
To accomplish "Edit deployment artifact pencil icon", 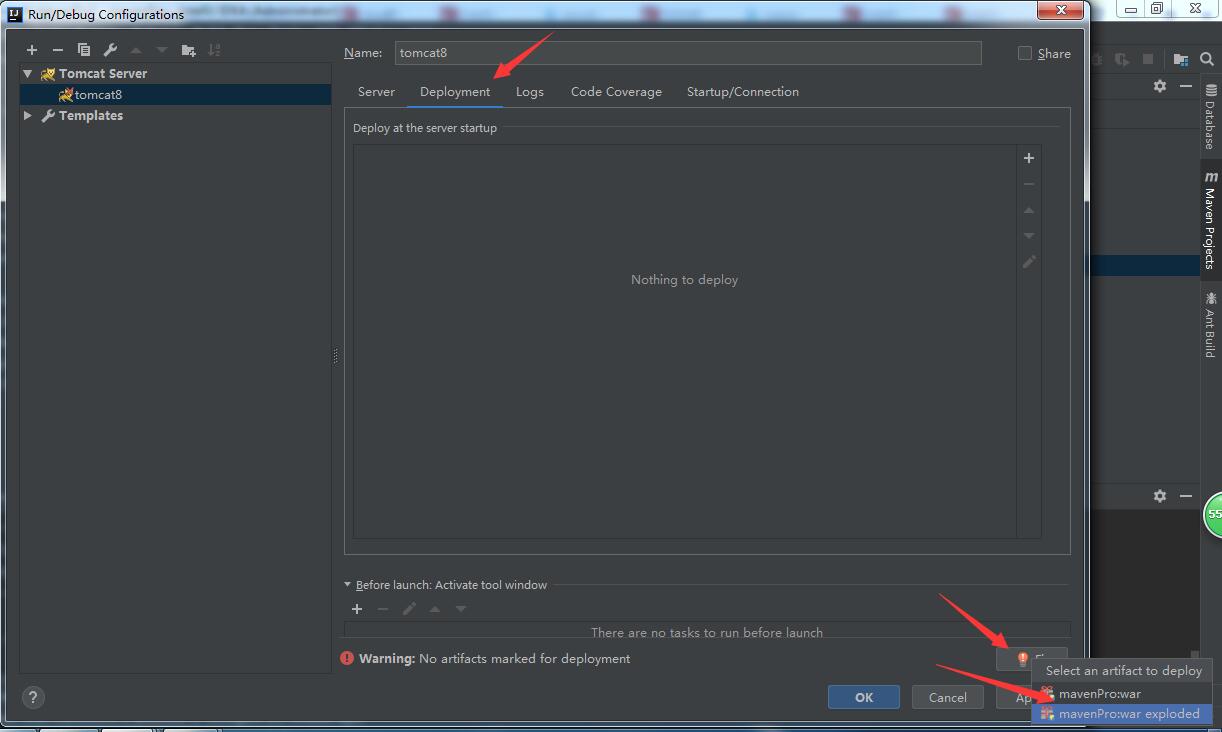I will pos(1029,262).
